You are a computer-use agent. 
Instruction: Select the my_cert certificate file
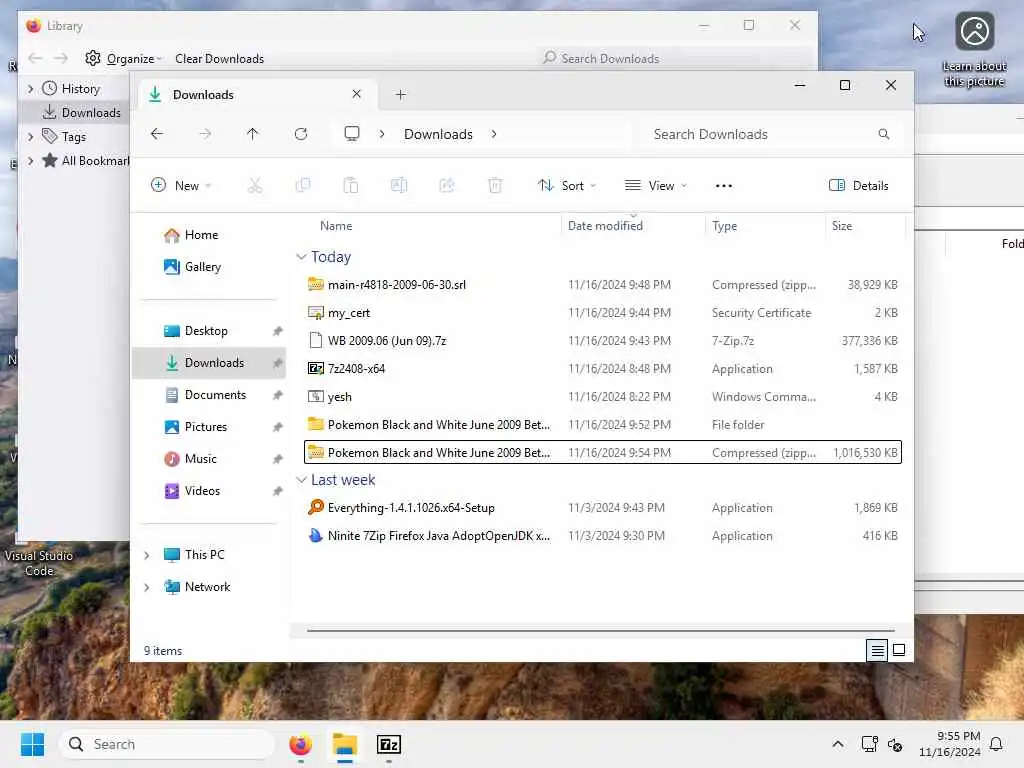(602, 313)
